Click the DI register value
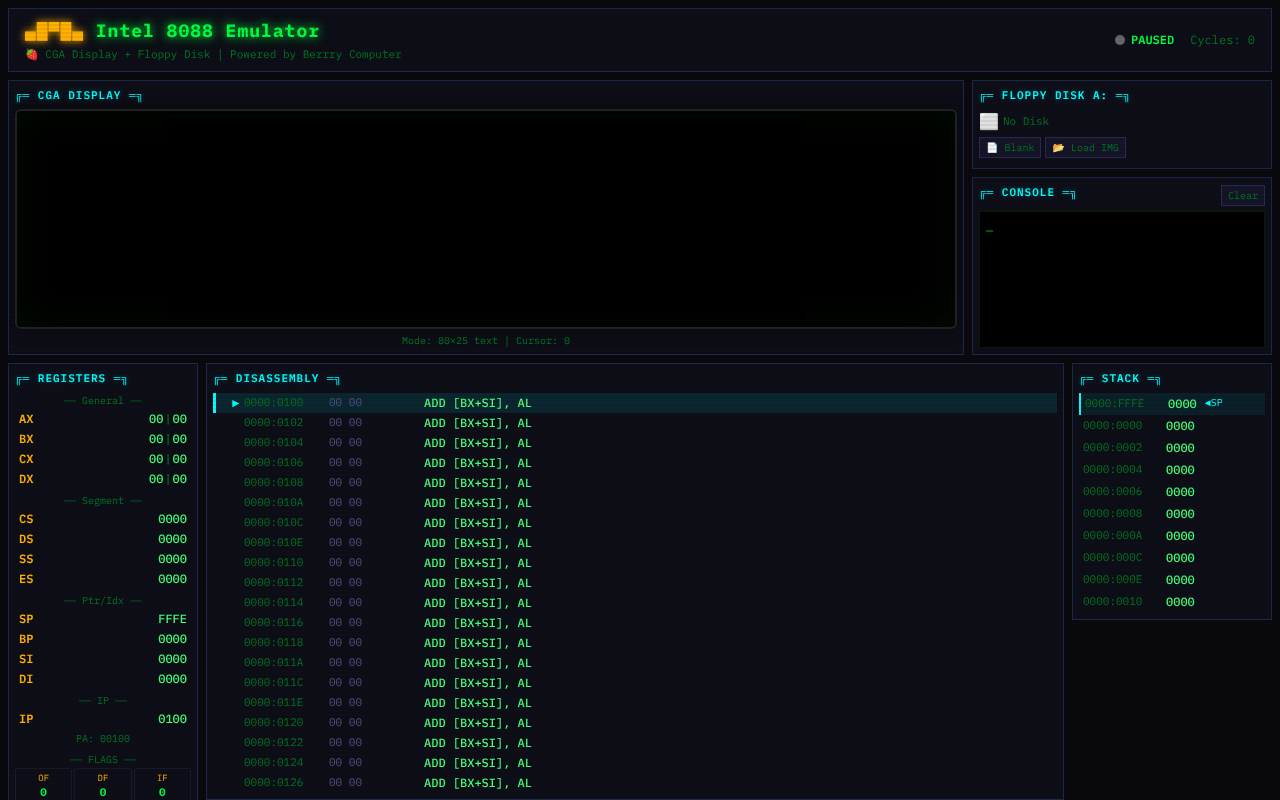The height and width of the screenshot is (800, 1280). (x=172, y=679)
